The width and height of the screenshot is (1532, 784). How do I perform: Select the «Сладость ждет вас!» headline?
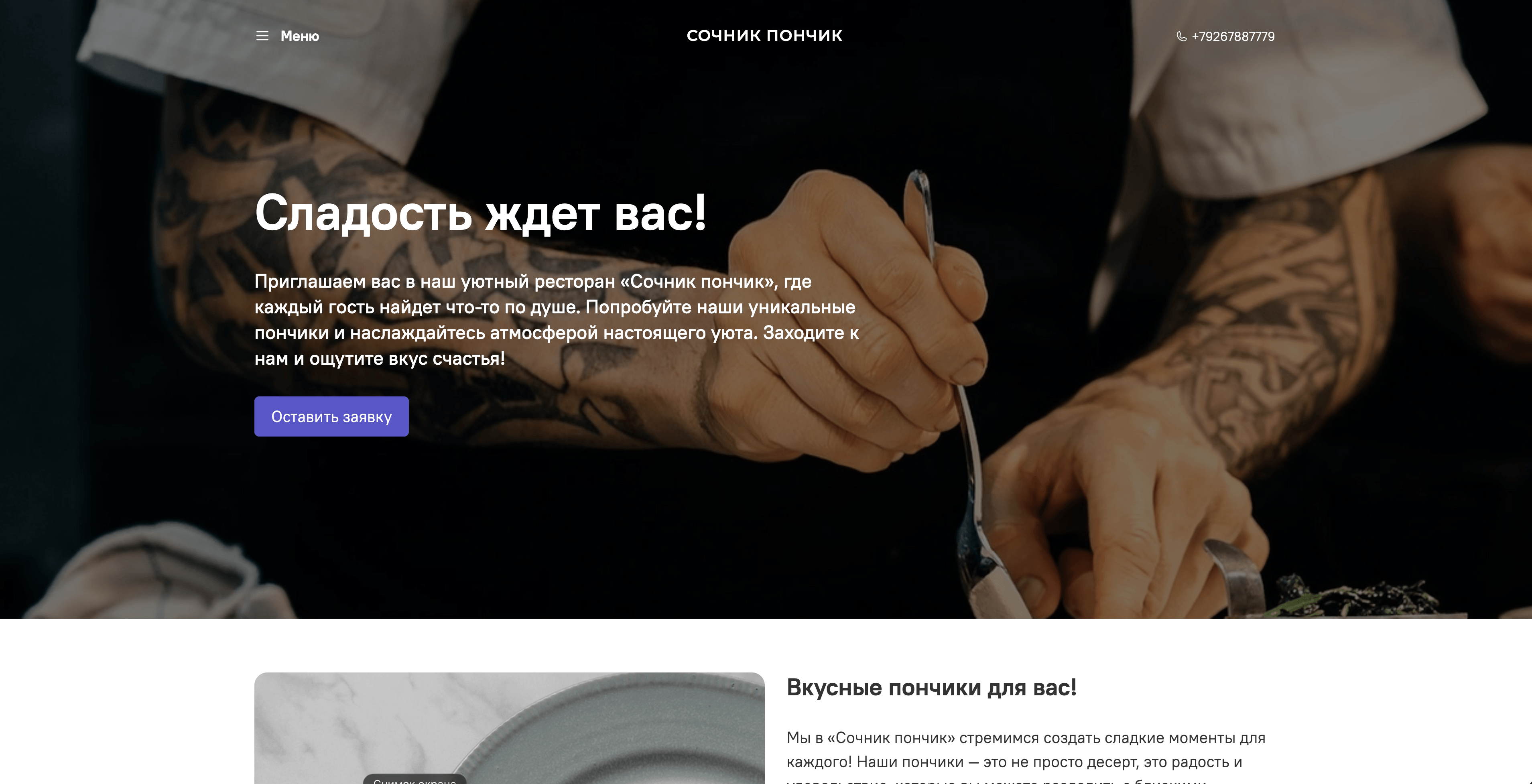(x=481, y=212)
